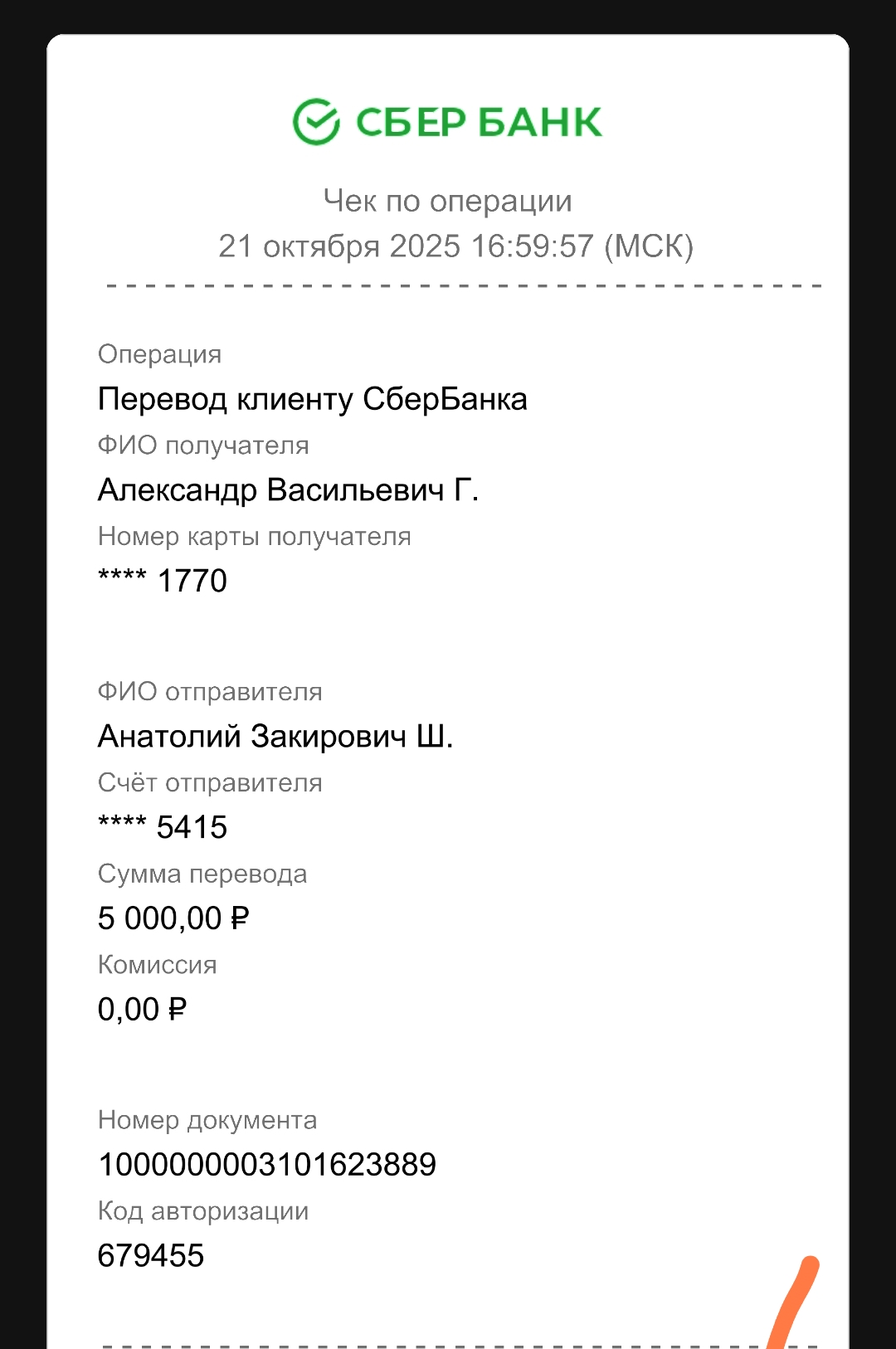Image resolution: width=896 pixels, height=1349 pixels.
Task: Select the authorization code 679455
Action: coord(151,1256)
